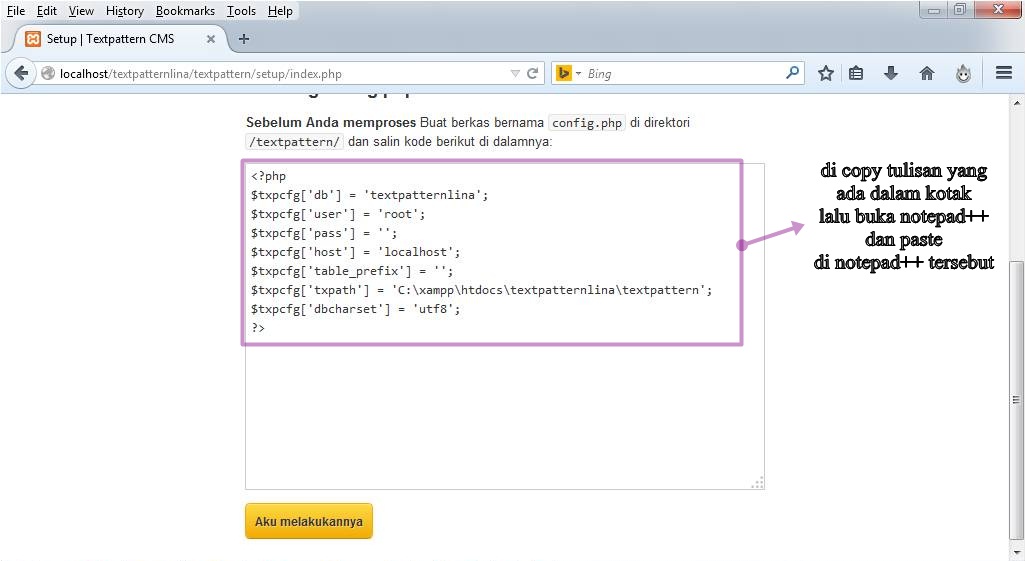Open downloads arrow icon
The image size is (1025, 561).
tap(891, 73)
